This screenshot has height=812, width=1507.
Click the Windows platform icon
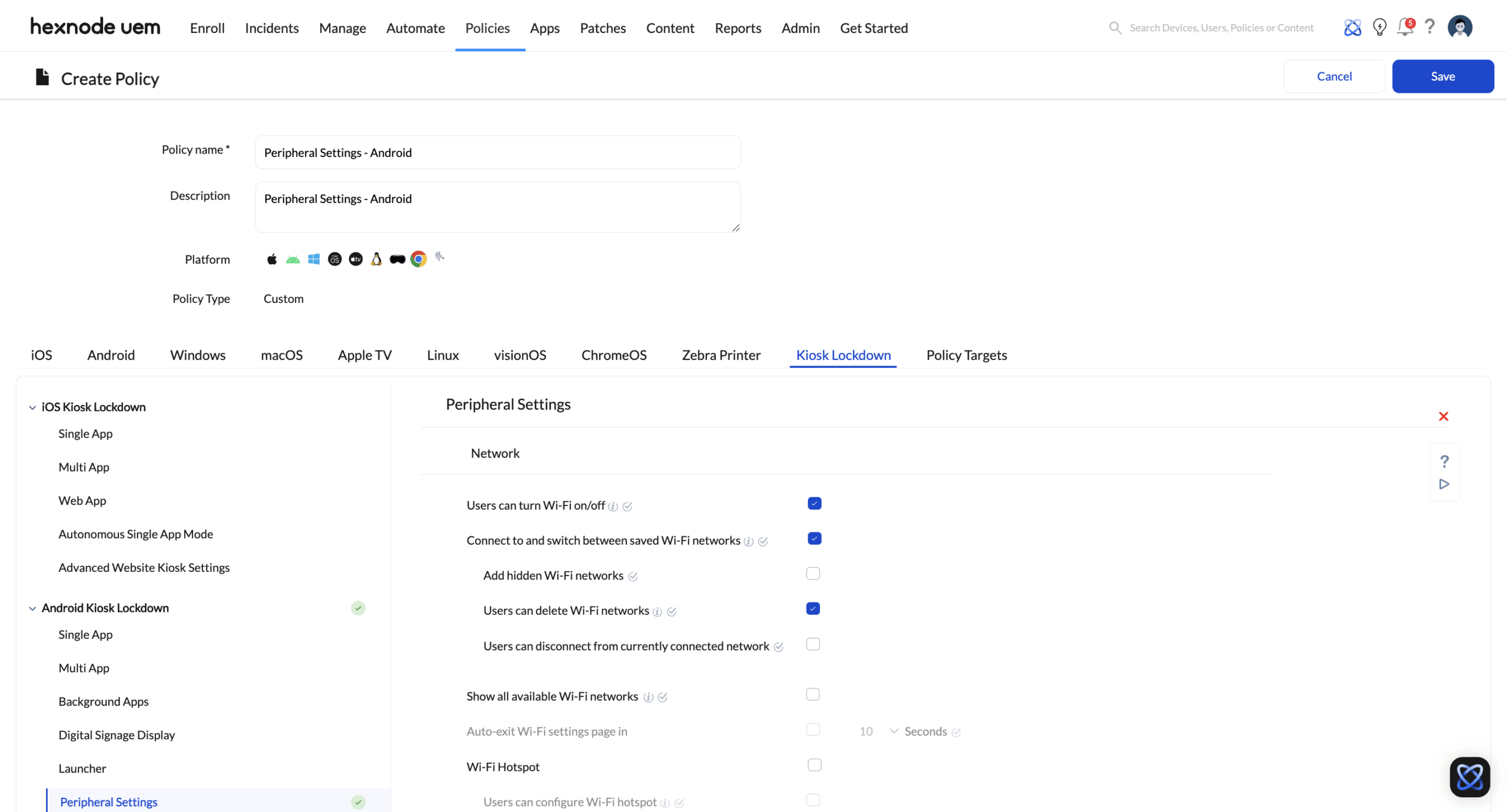pos(314,259)
